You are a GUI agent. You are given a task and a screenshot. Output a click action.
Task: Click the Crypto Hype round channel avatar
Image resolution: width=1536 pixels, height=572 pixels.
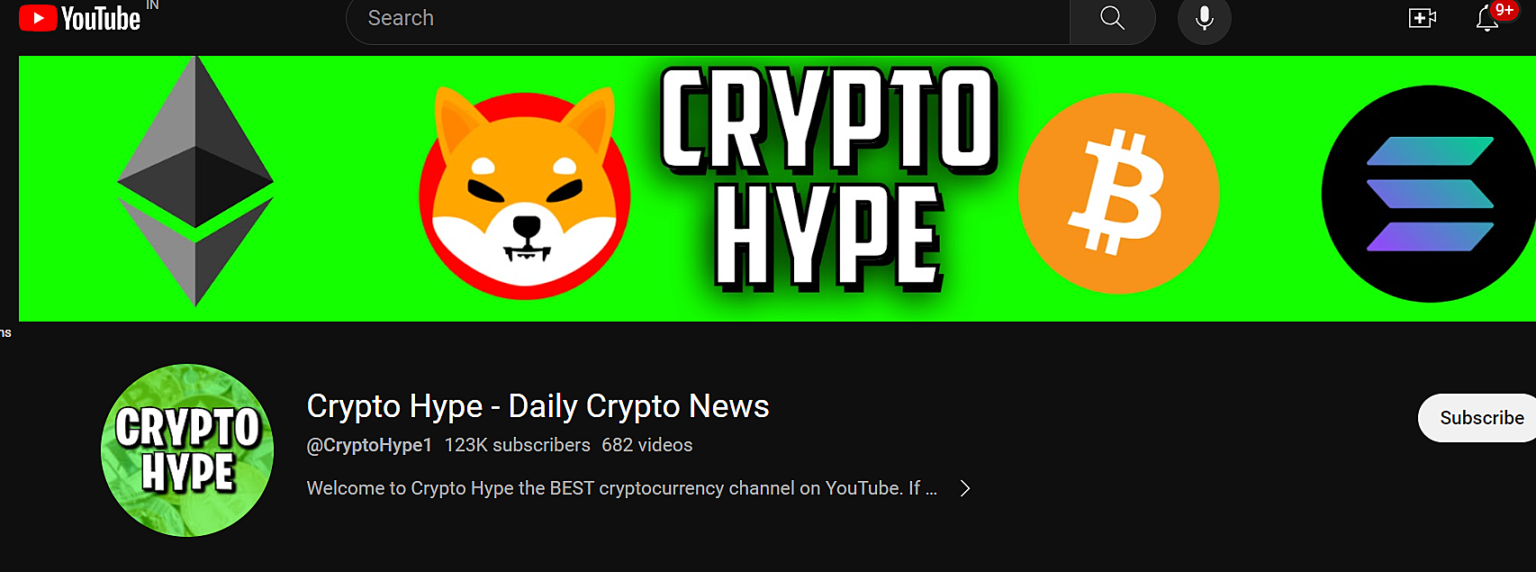[x=187, y=450]
